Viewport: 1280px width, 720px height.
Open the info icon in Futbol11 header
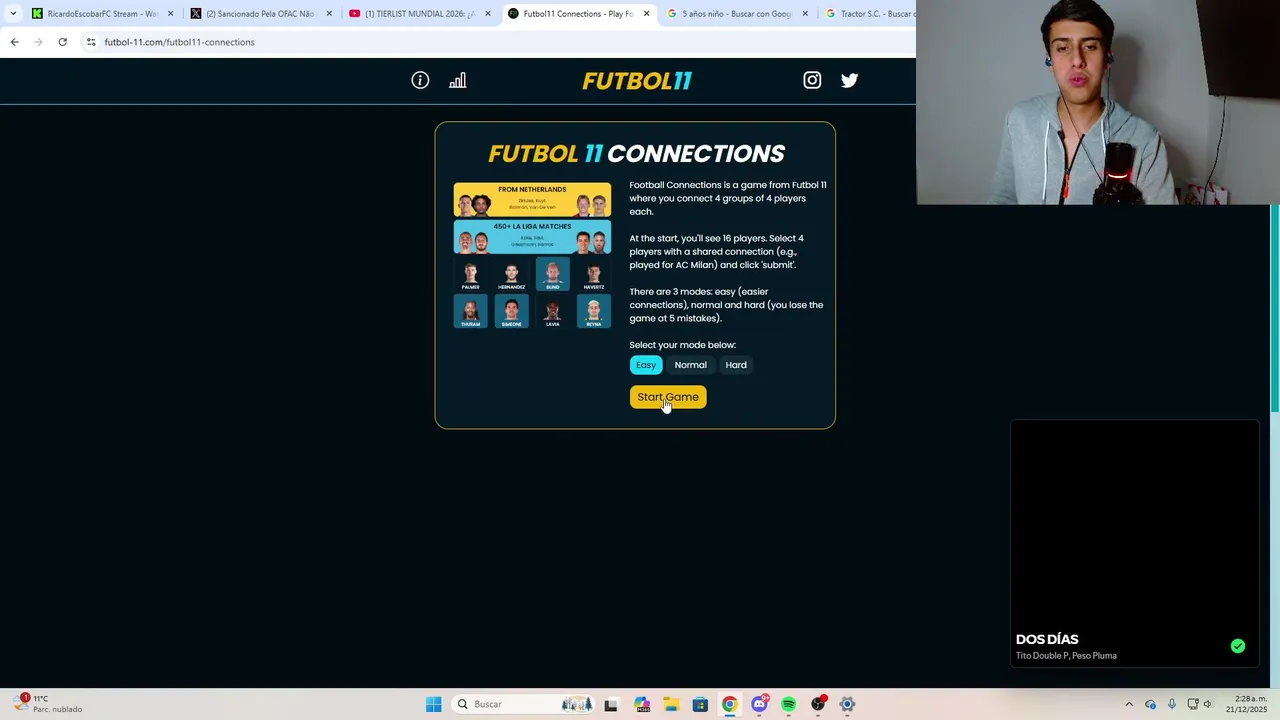(x=420, y=80)
